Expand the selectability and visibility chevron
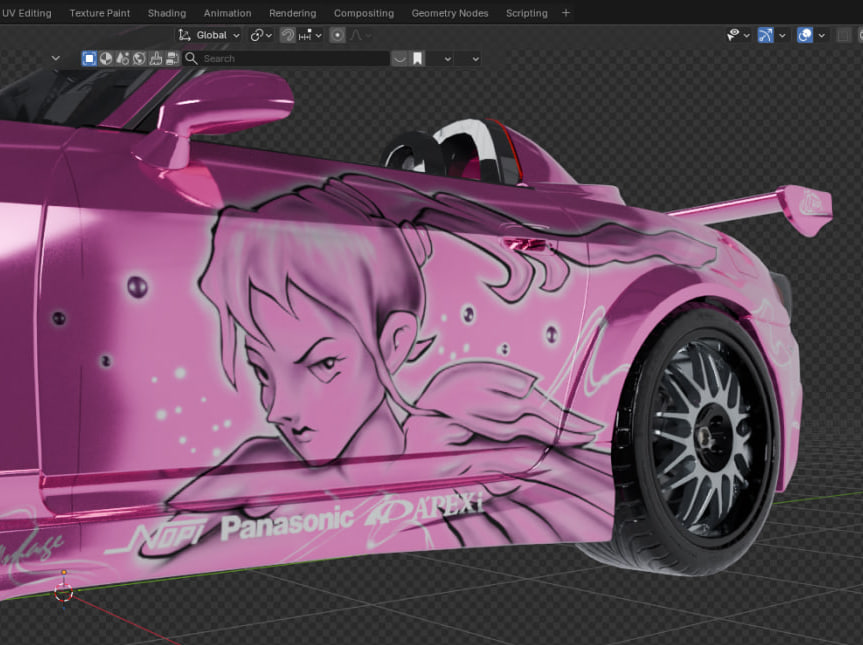The image size is (863, 645). tap(747, 36)
